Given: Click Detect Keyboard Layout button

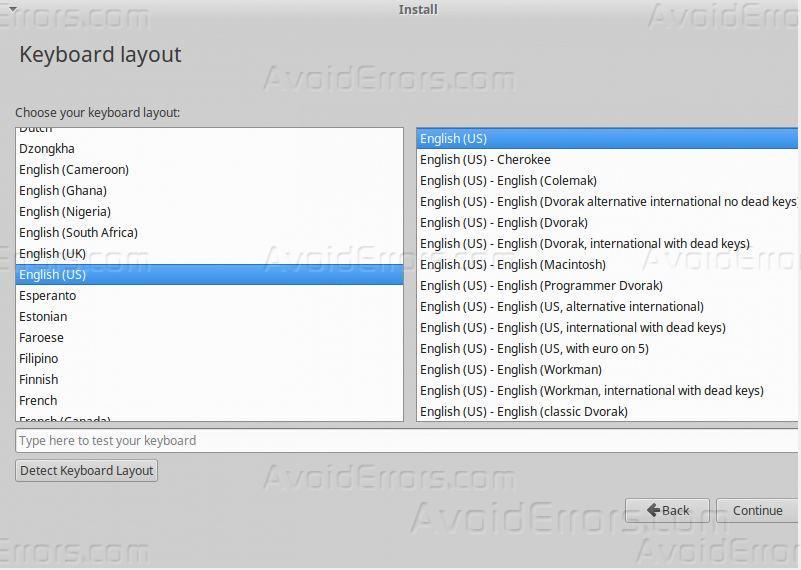Looking at the screenshot, I should point(87,470).
